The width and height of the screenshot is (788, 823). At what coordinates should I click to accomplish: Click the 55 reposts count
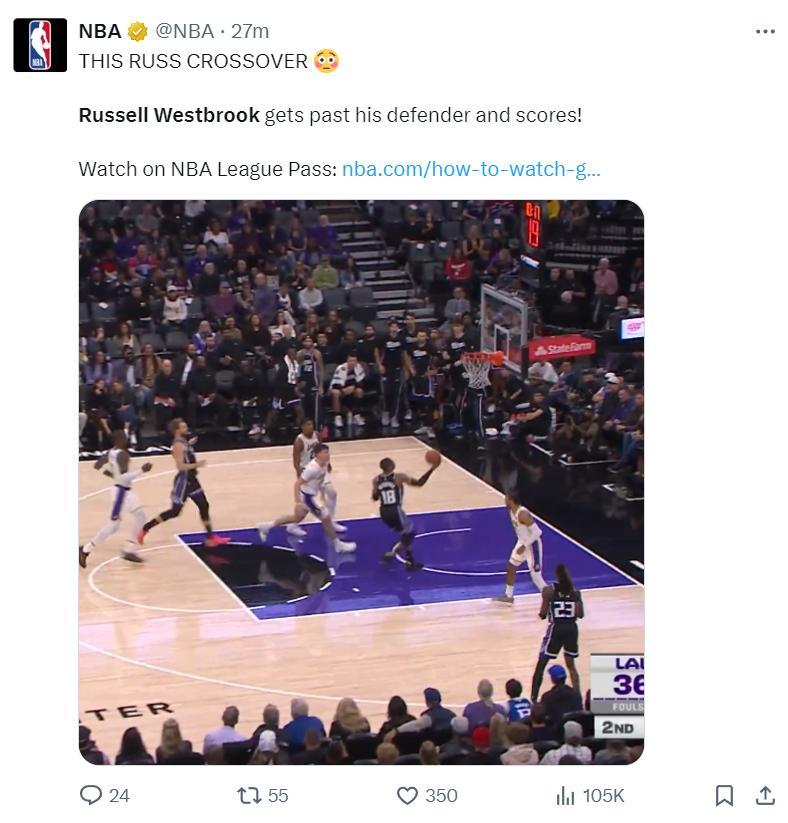tap(278, 796)
